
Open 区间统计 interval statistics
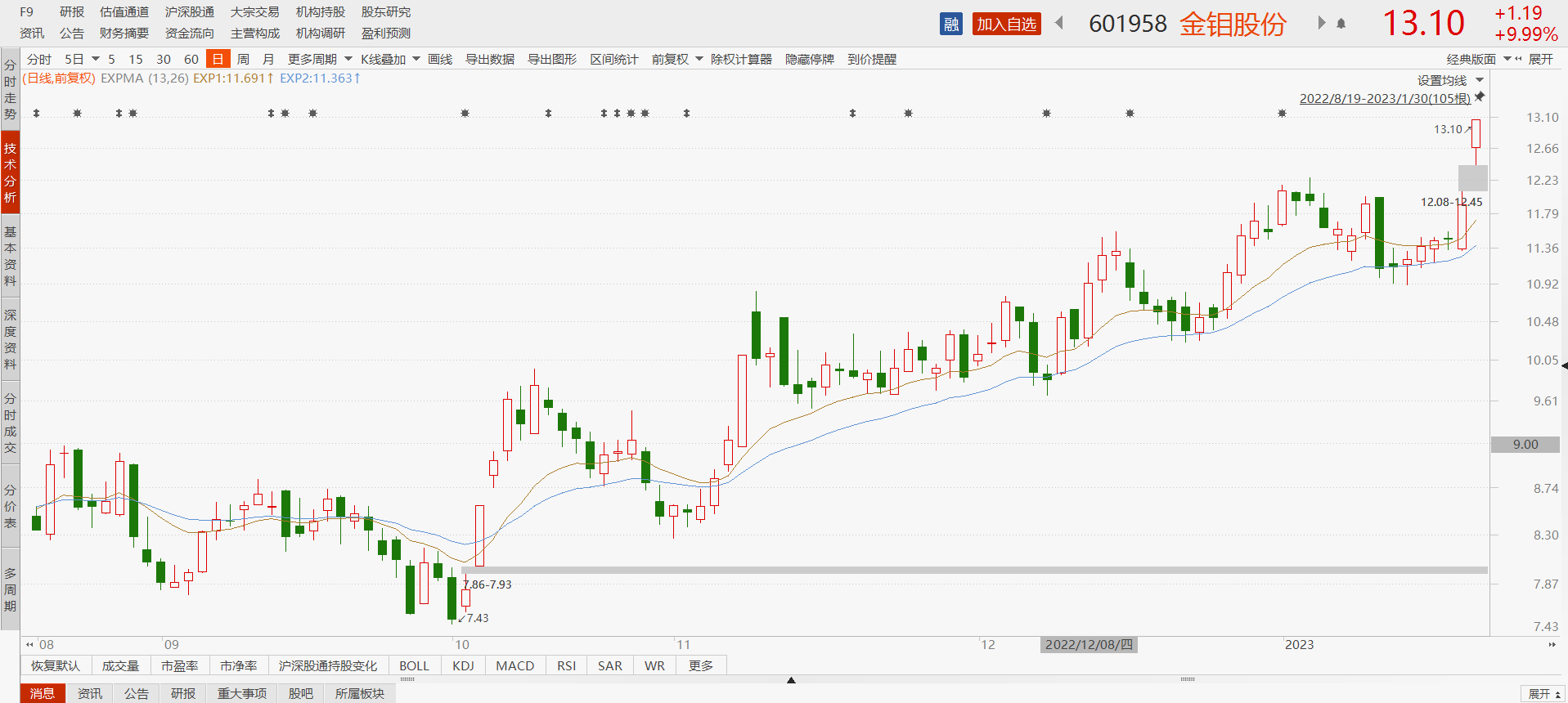(x=614, y=59)
